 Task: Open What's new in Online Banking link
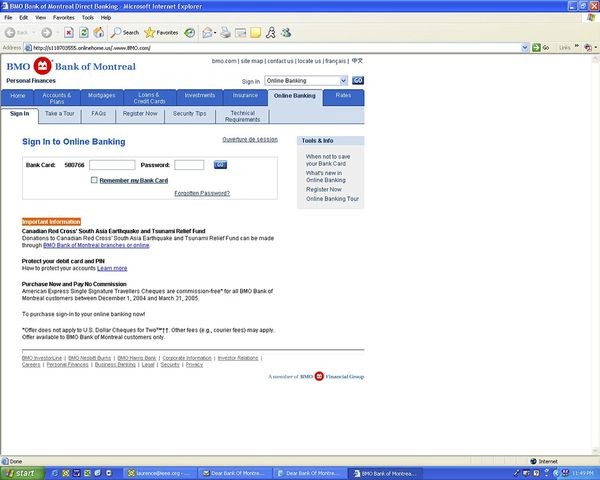326,176
